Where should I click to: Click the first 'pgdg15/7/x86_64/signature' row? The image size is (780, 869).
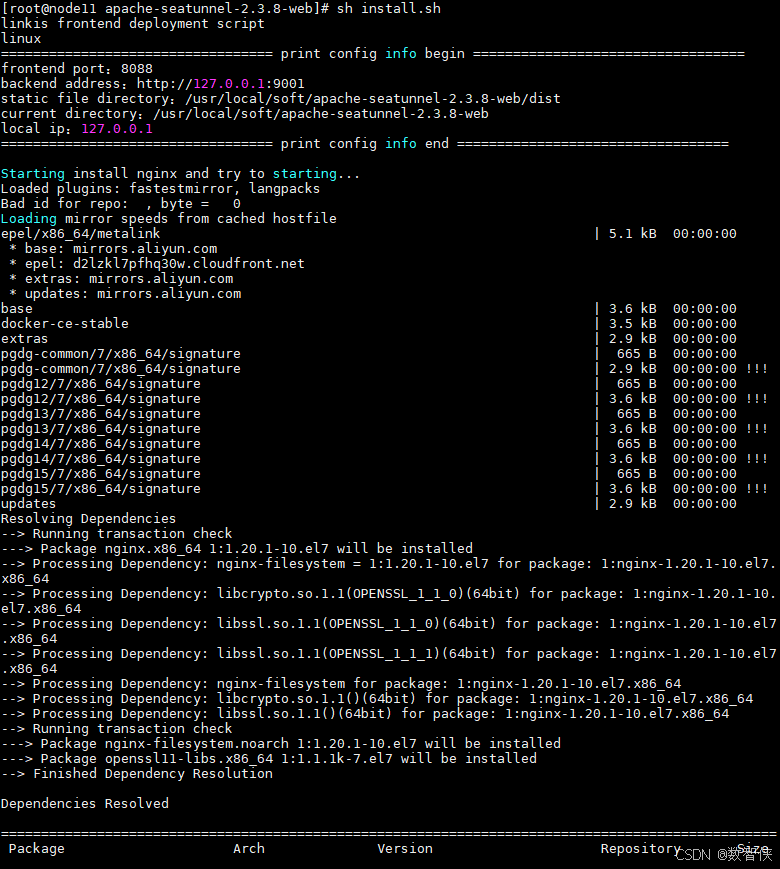coord(369,473)
